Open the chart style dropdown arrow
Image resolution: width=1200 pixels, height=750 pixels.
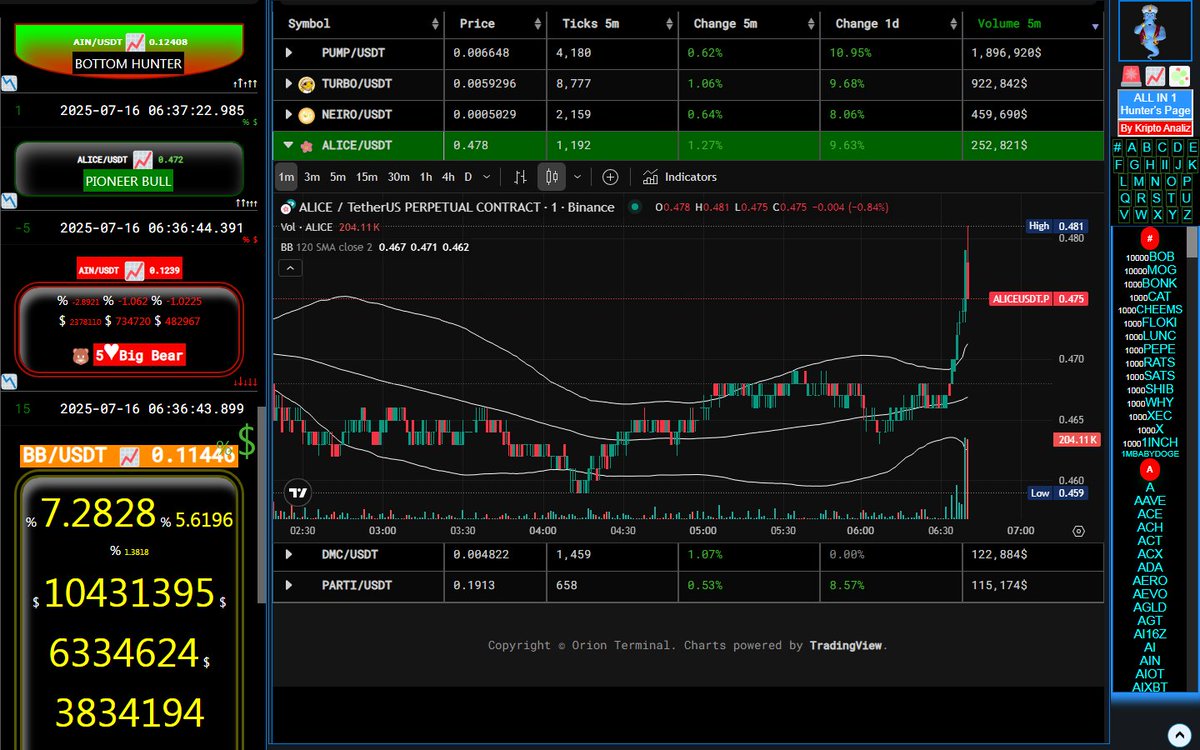(577, 177)
